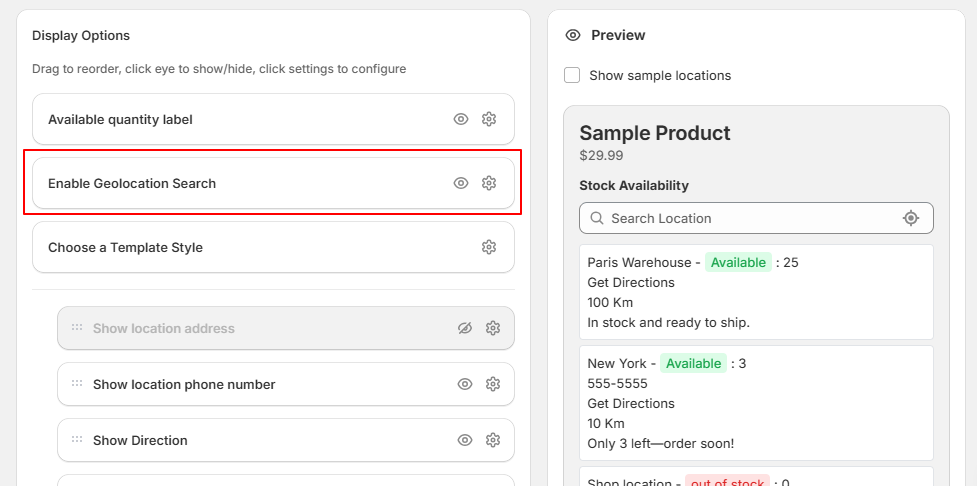Unhide the Show location address option
The height and width of the screenshot is (486, 977).
[x=465, y=328]
